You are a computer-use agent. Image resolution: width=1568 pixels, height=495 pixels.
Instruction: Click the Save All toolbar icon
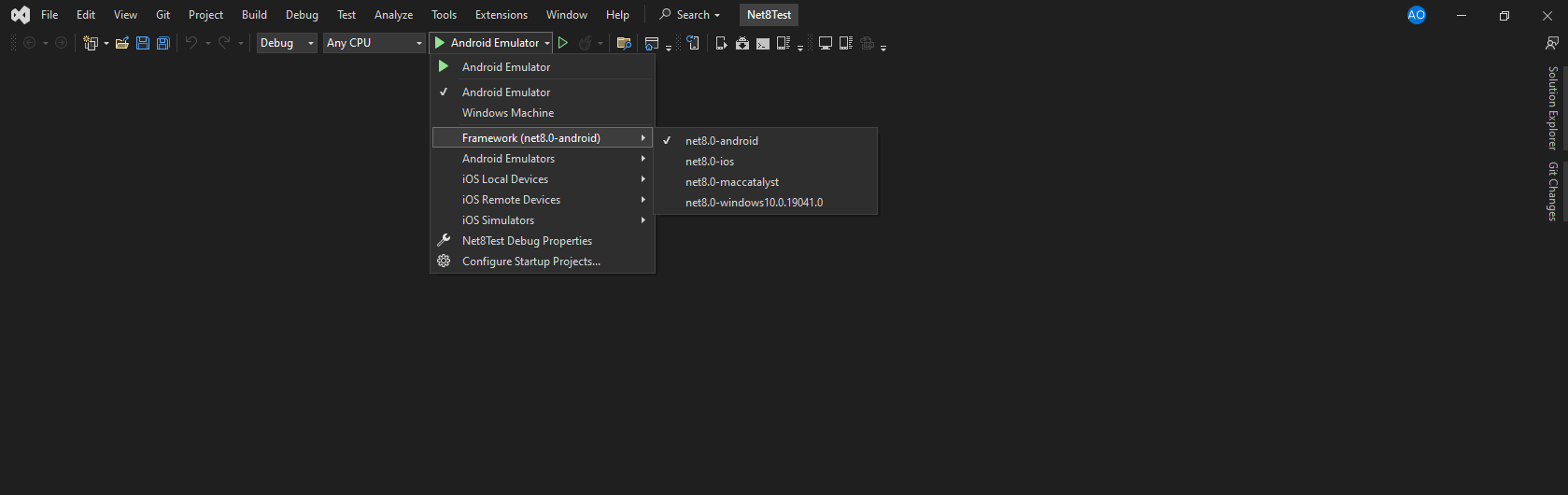point(163,43)
